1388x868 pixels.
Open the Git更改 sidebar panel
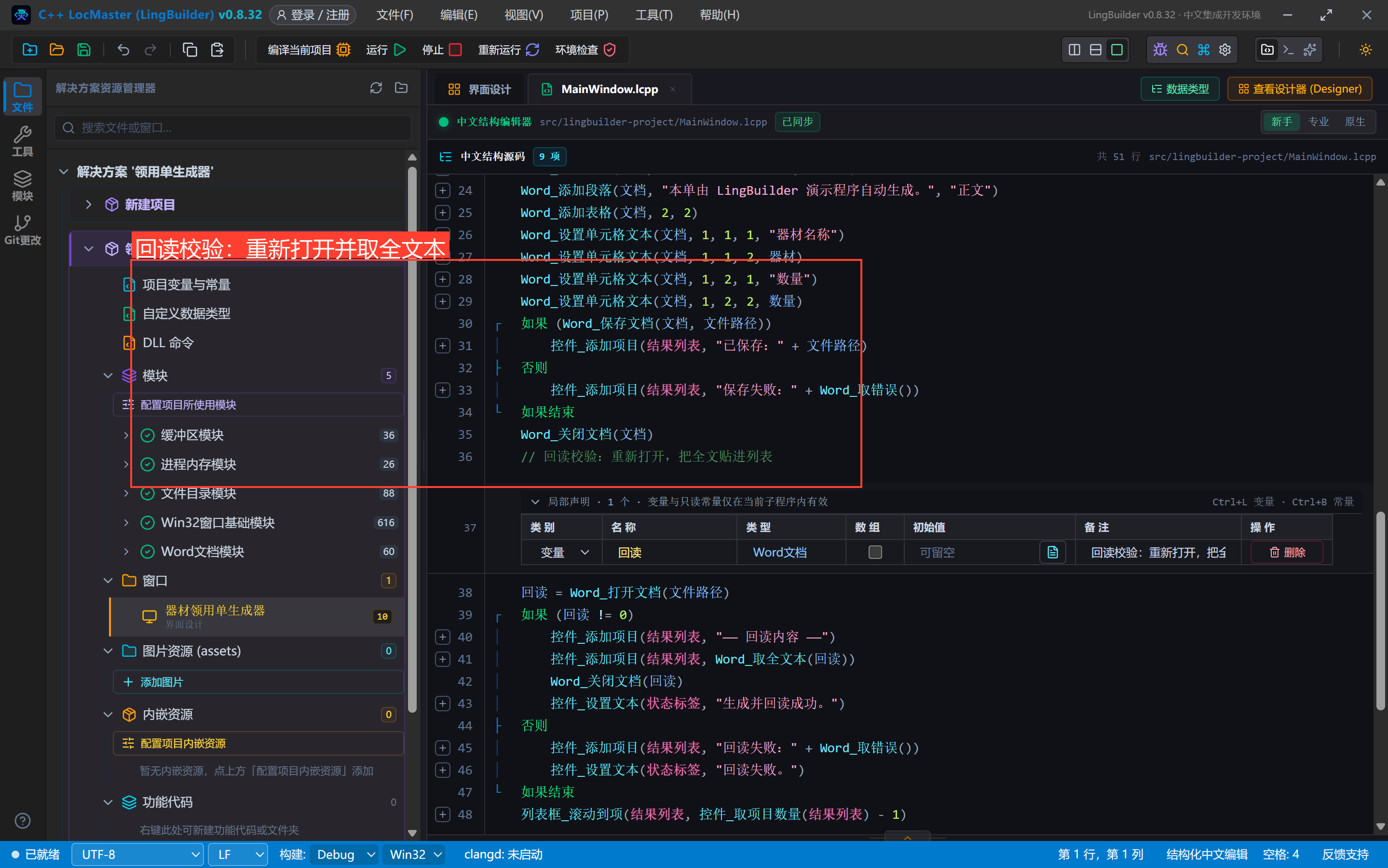(22, 230)
